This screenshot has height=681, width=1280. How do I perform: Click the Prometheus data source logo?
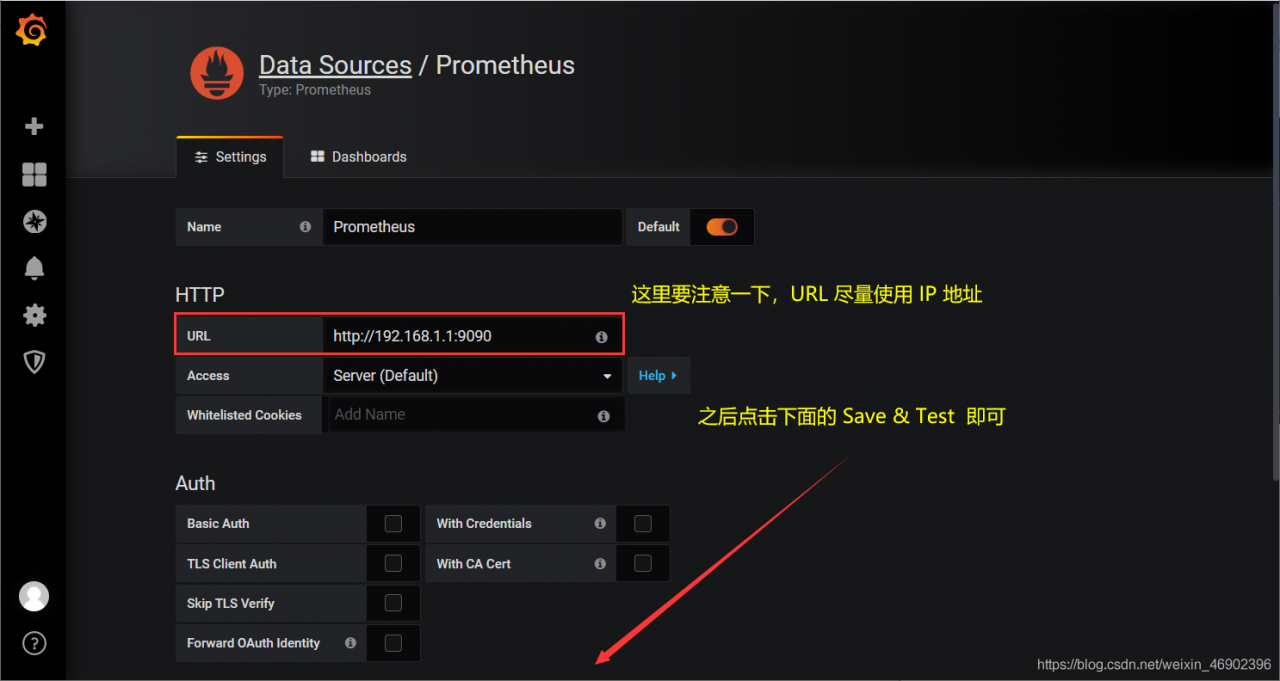tap(217, 74)
